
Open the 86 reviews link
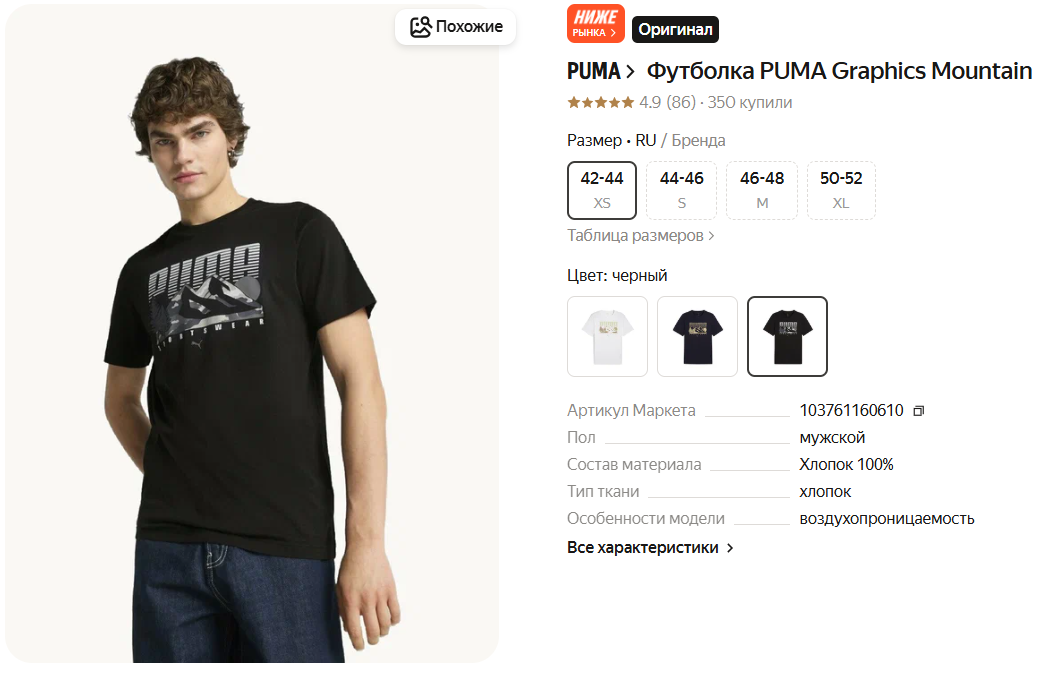coord(681,102)
